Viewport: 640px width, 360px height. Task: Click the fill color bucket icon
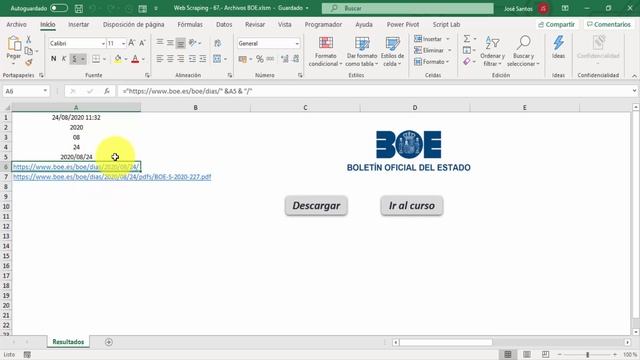point(118,59)
